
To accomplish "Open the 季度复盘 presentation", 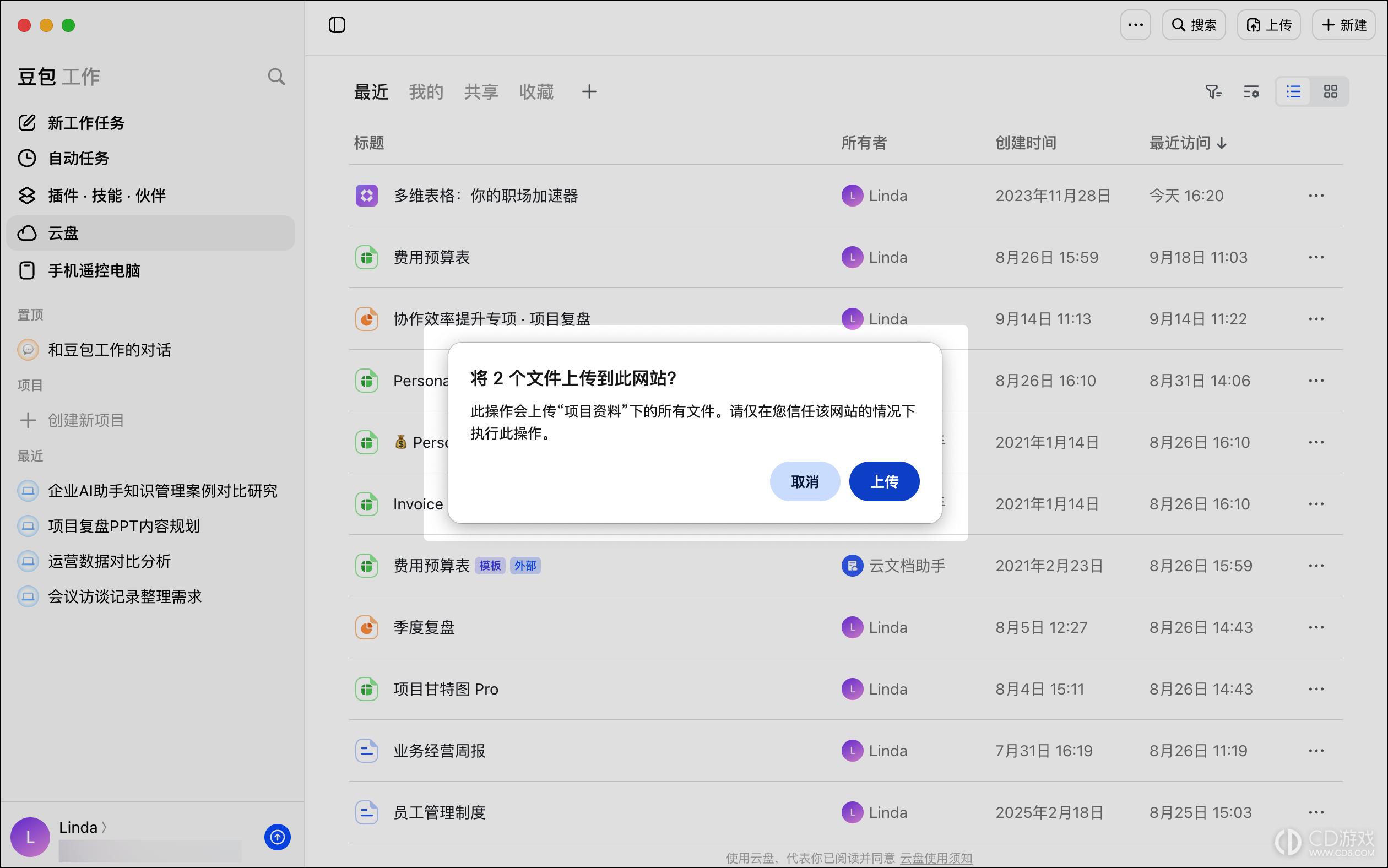I will click(424, 627).
